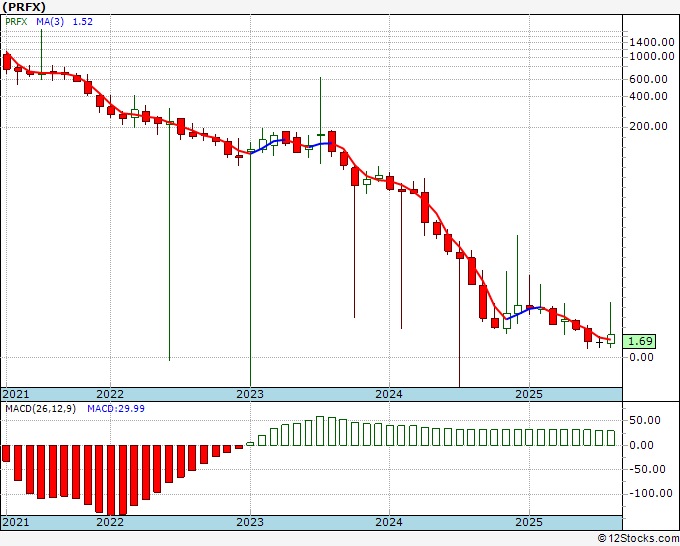Select the 1000.00 price axis label
680x546 pixels.
(652, 56)
